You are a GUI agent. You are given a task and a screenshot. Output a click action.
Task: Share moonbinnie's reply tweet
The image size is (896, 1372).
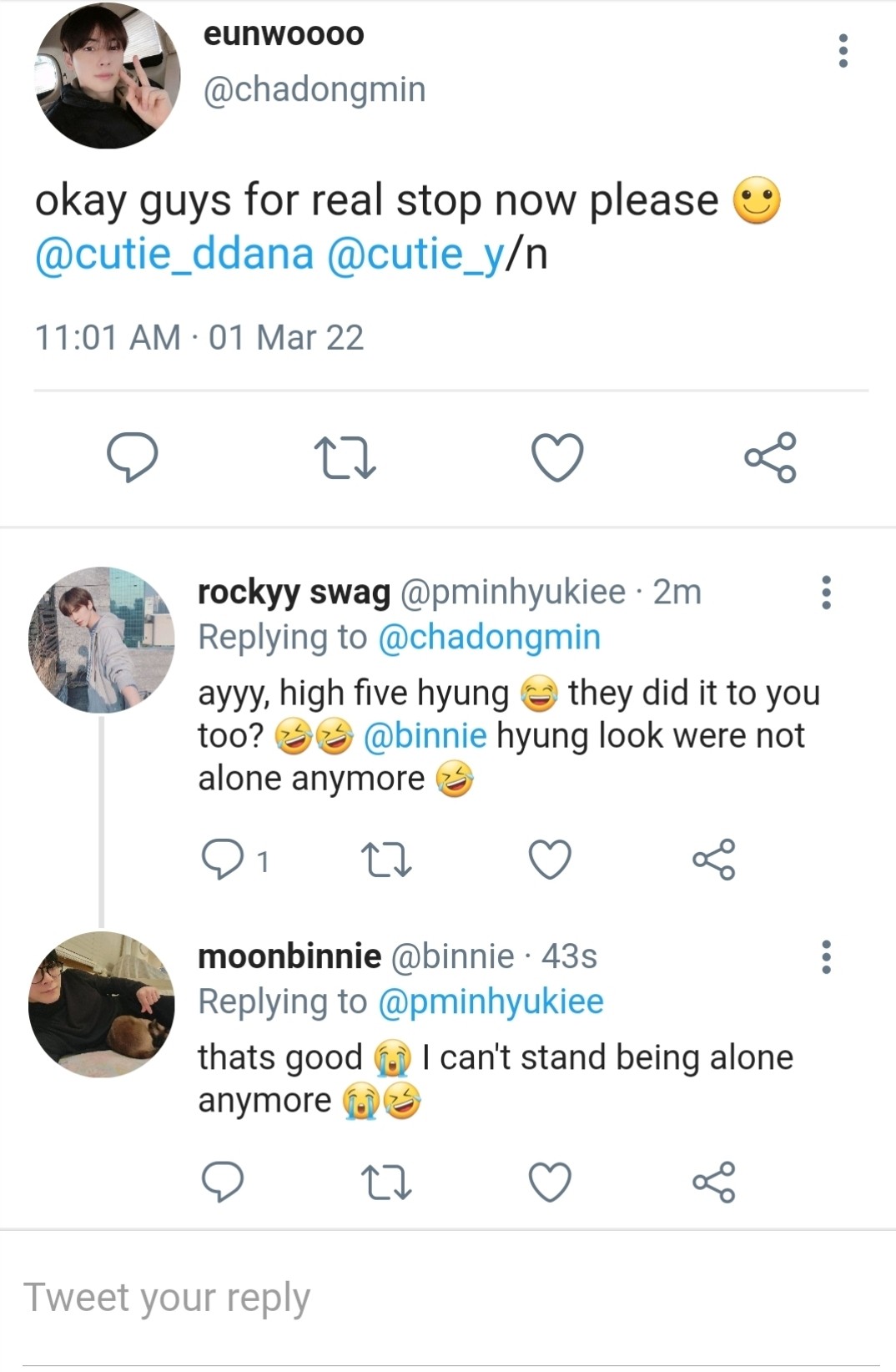coord(714,1182)
